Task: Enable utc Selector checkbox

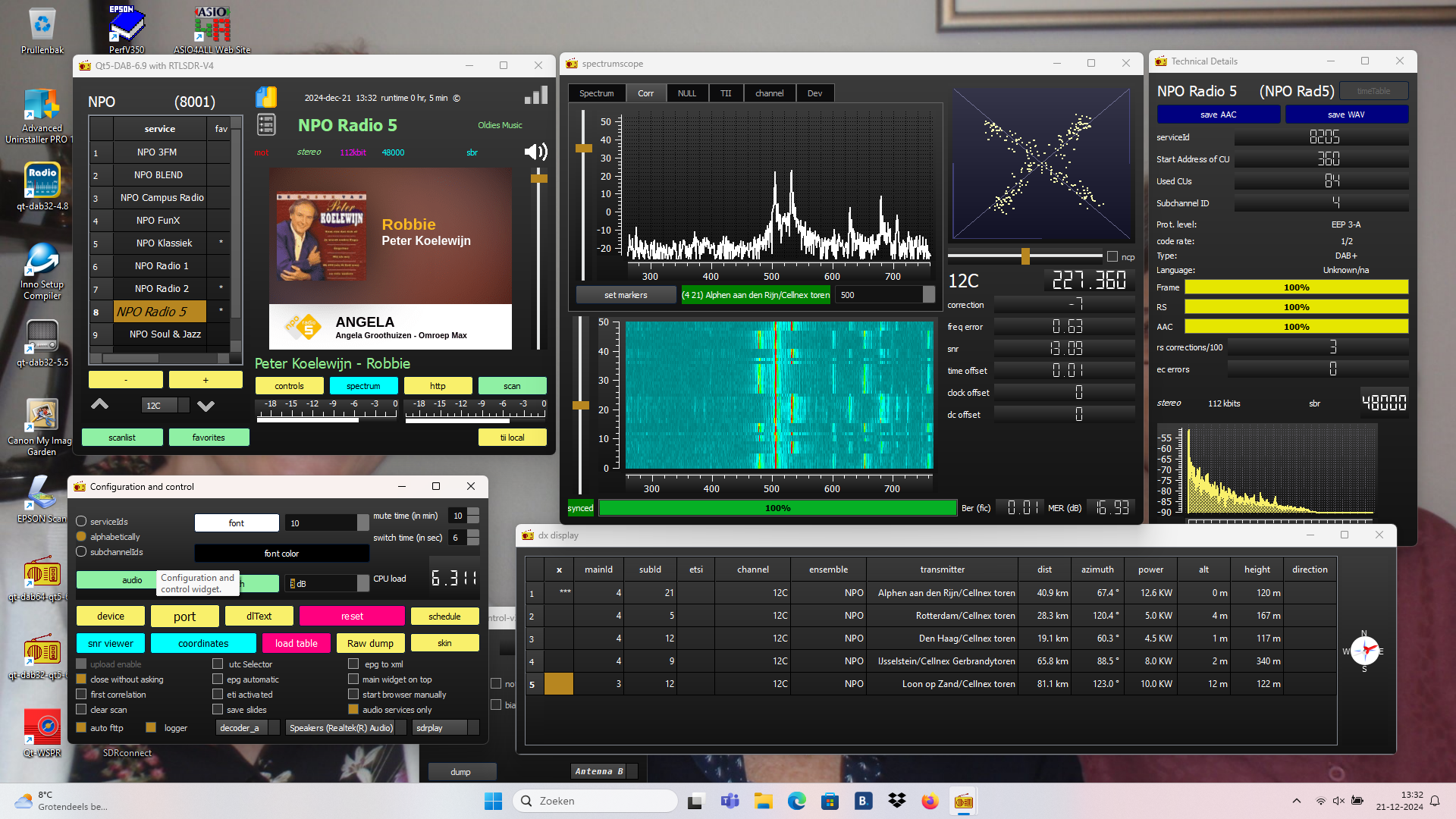Action: coord(218,664)
